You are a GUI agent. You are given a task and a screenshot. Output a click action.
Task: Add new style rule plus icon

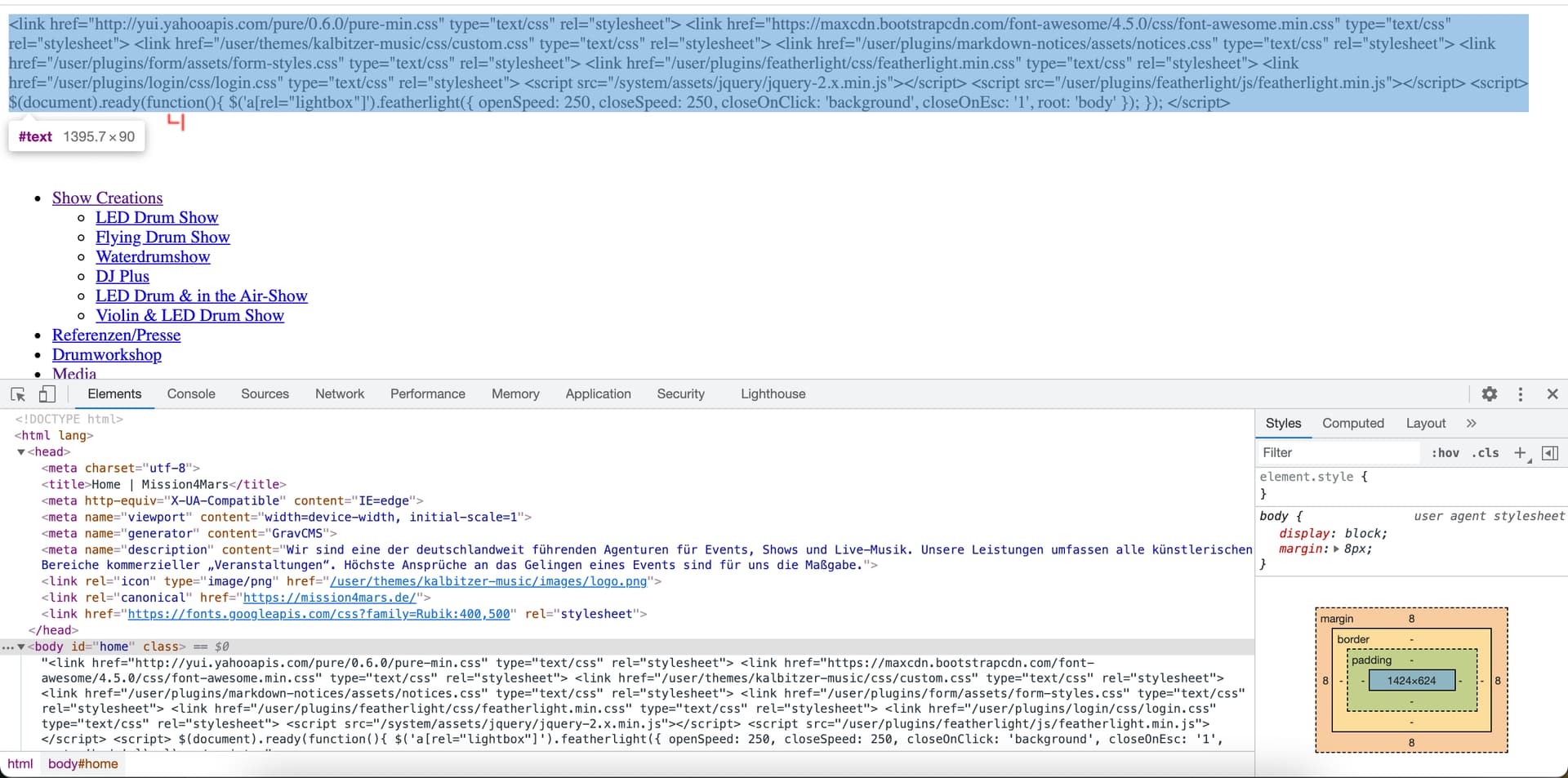1520,453
